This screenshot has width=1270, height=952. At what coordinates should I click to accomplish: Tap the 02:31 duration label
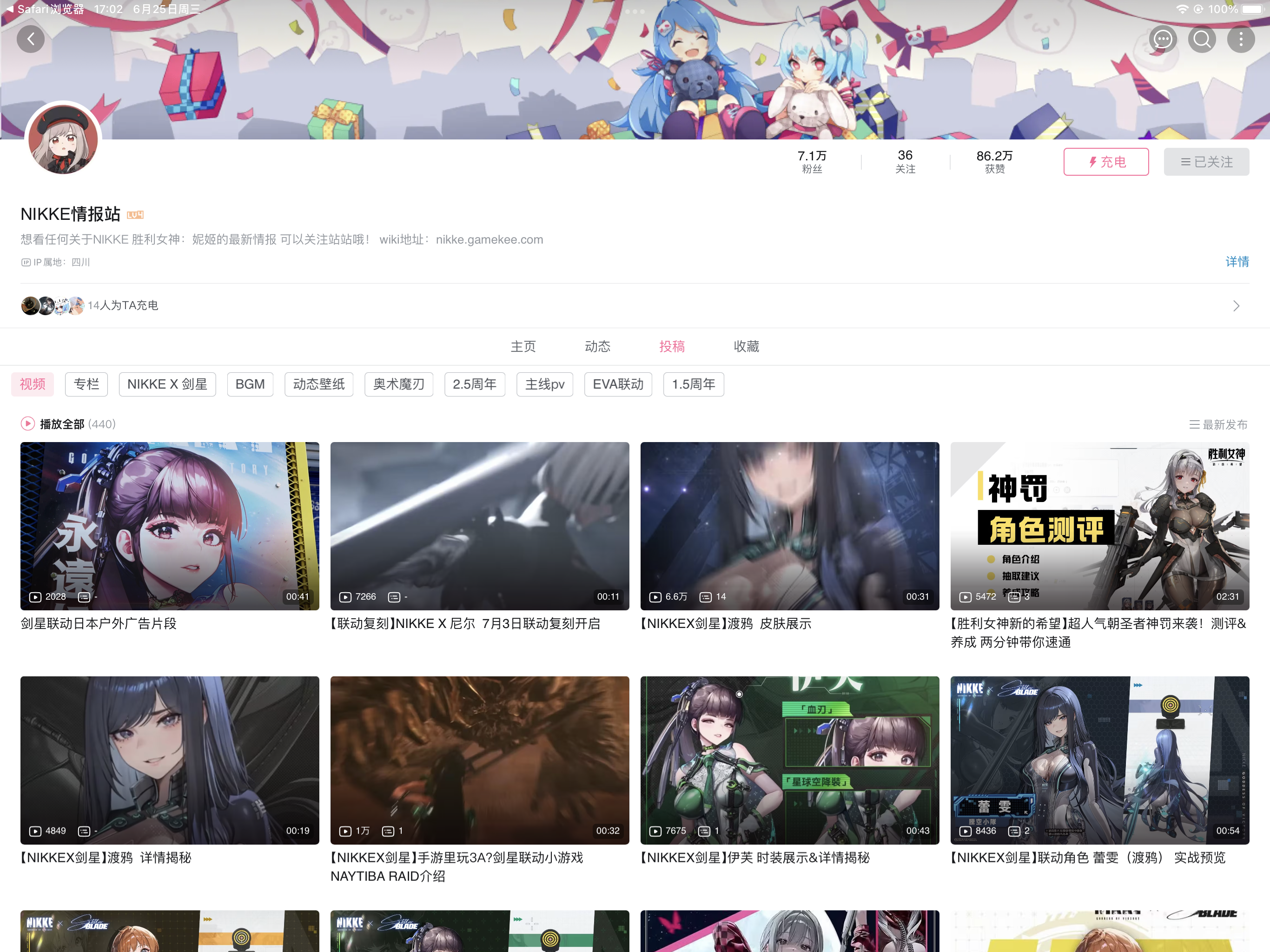(x=1228, y=596)
